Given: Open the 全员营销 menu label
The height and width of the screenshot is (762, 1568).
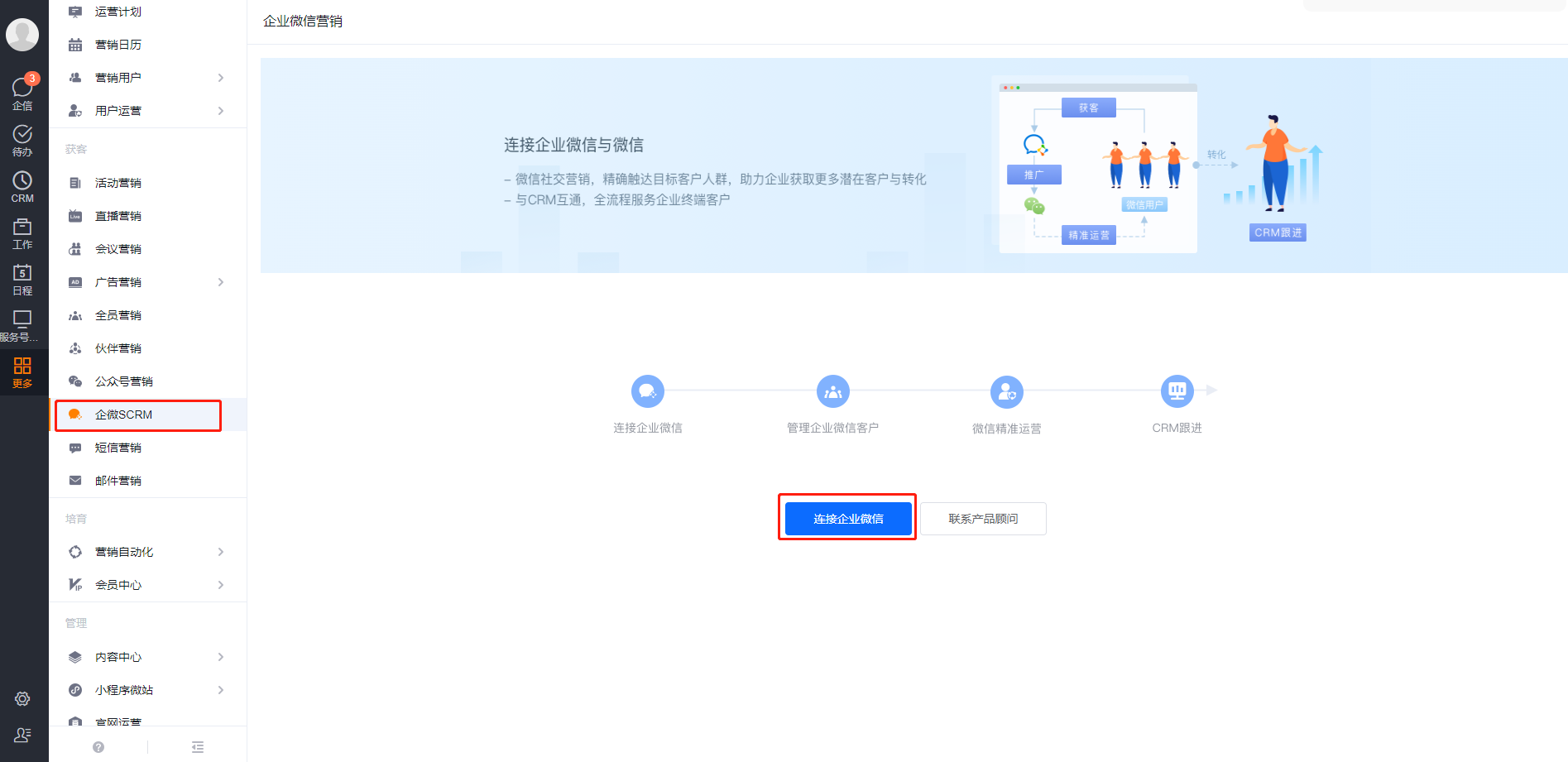Looking at the screenshot, I should [x=118, y=315].
